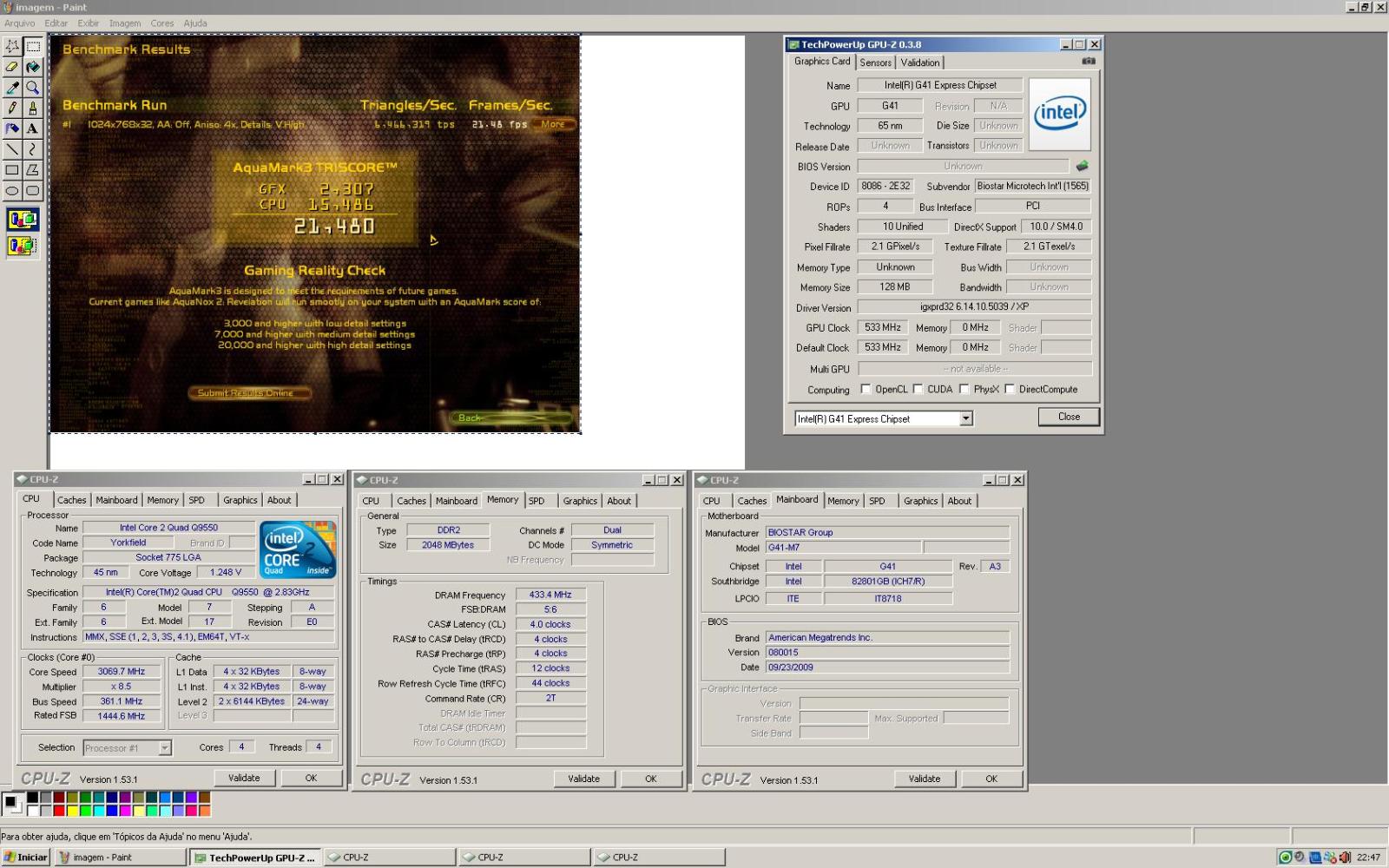Click the speaker volume tray icon

(1345, 858)
